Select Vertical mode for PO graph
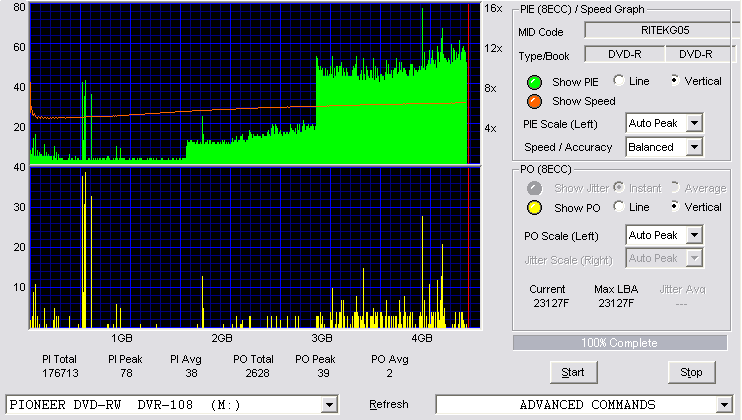Viewport: 742px width, 420px height. 674,206
